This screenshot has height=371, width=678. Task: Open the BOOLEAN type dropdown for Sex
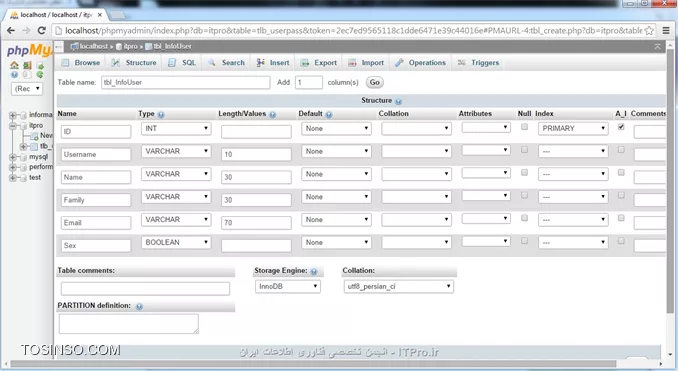point(176,242)
